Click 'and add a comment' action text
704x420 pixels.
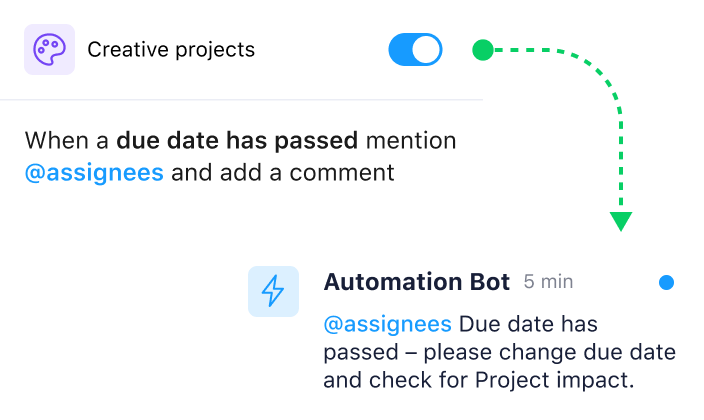coord(283,172)
